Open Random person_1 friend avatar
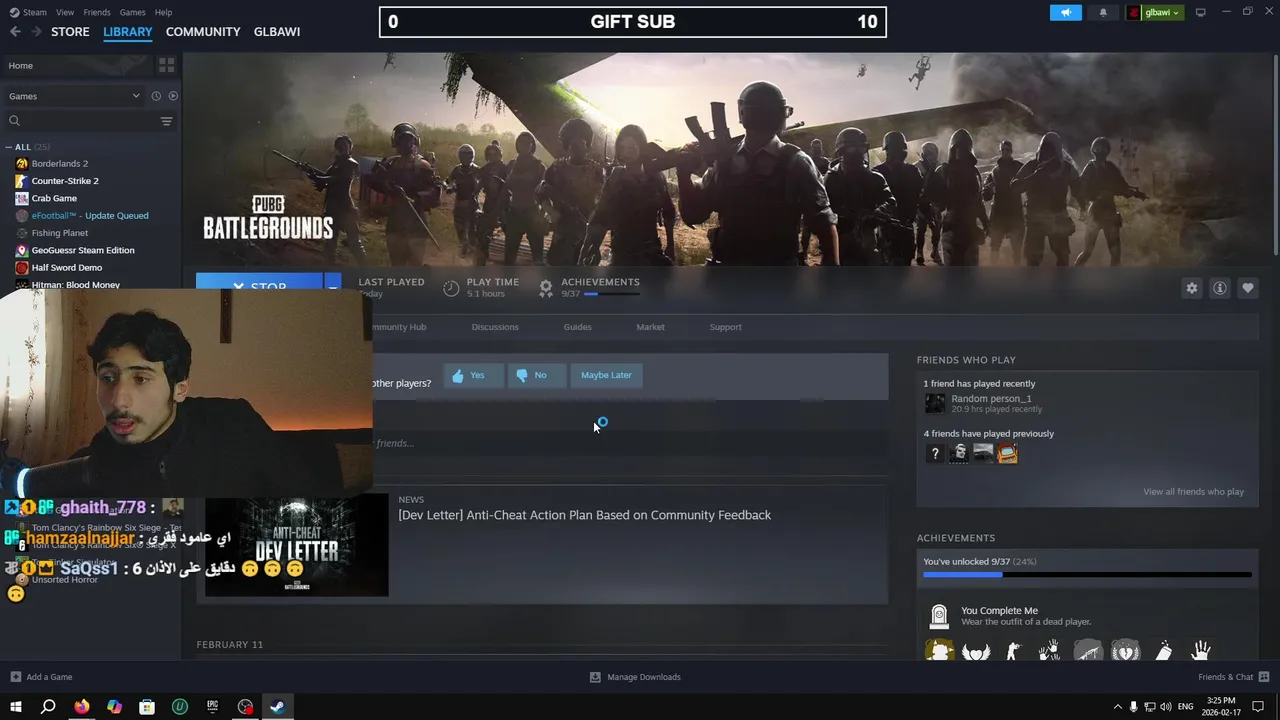Image resolution: width=1280 pixels, height=720 pixels. [x=935, y=403]
